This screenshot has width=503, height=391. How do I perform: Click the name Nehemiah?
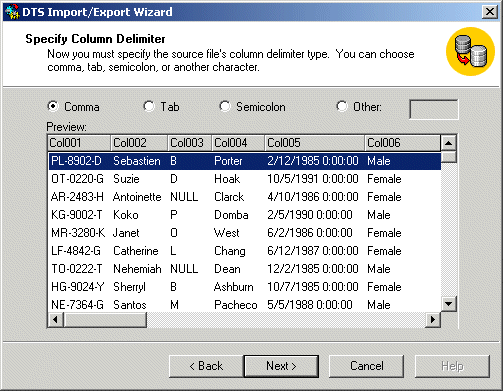pyautogui.click(x=137, y=269)
